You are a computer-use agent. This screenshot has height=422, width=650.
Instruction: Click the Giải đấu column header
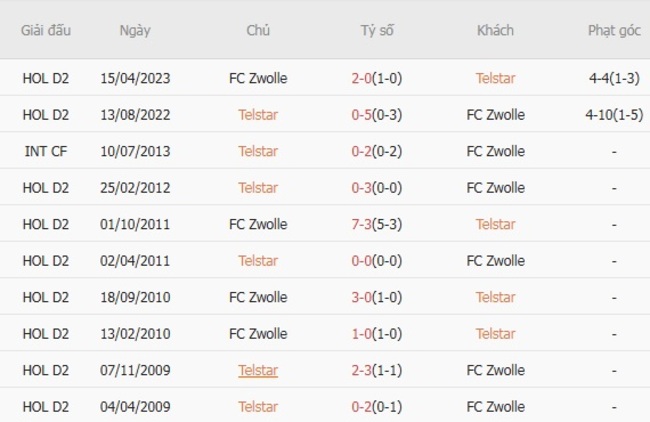(x=46, y=30)
